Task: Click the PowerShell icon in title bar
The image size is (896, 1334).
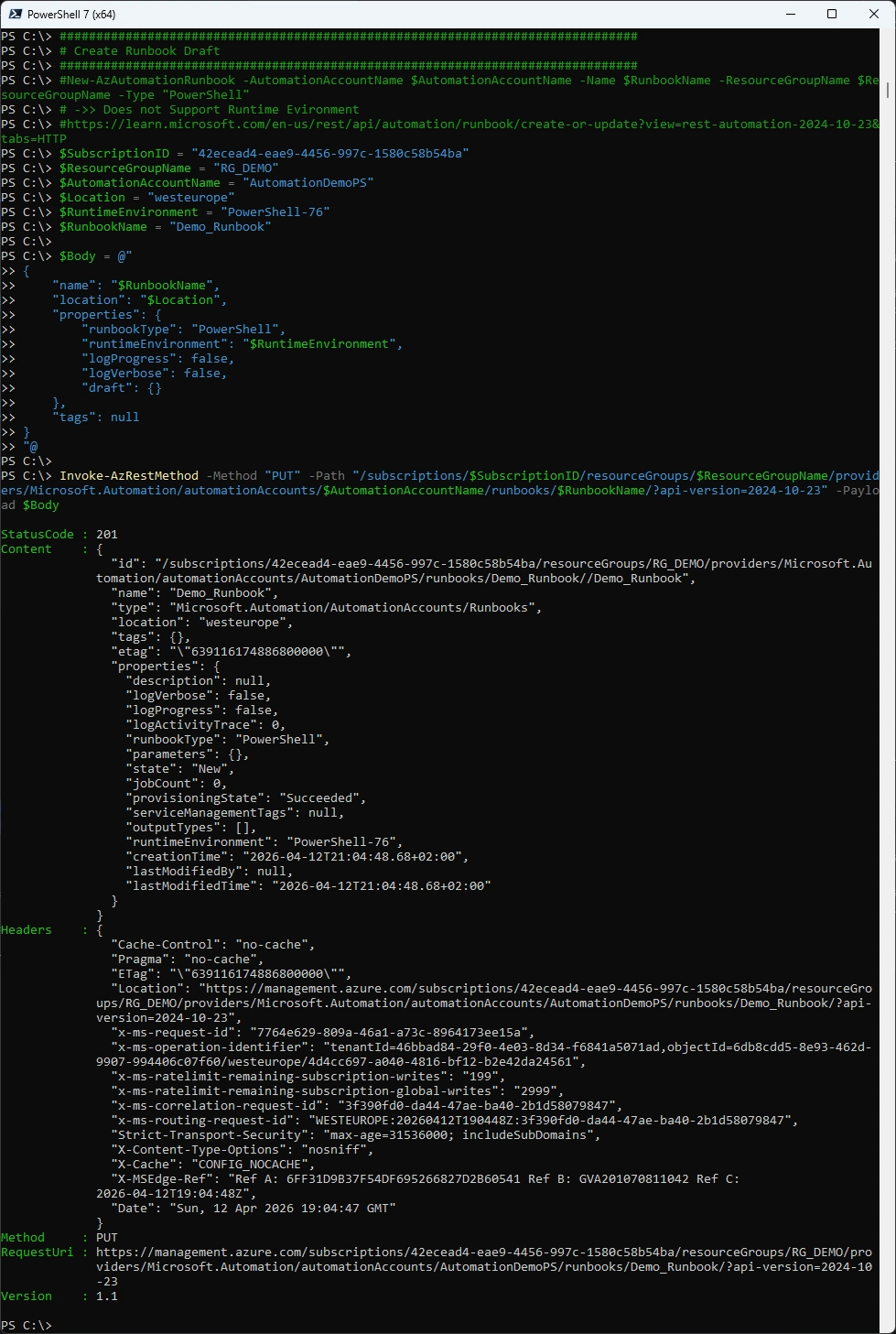Action: (15, 14)
